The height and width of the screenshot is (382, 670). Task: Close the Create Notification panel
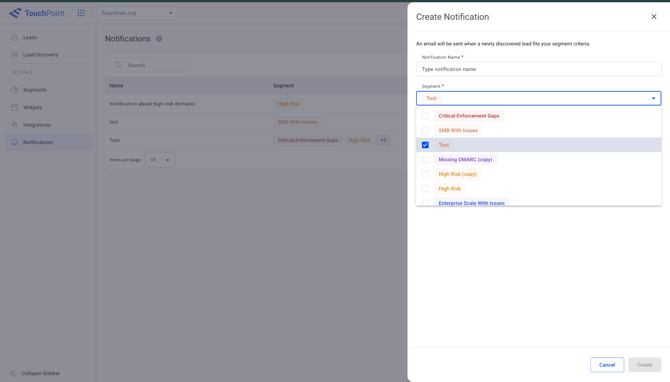(653, 17)
